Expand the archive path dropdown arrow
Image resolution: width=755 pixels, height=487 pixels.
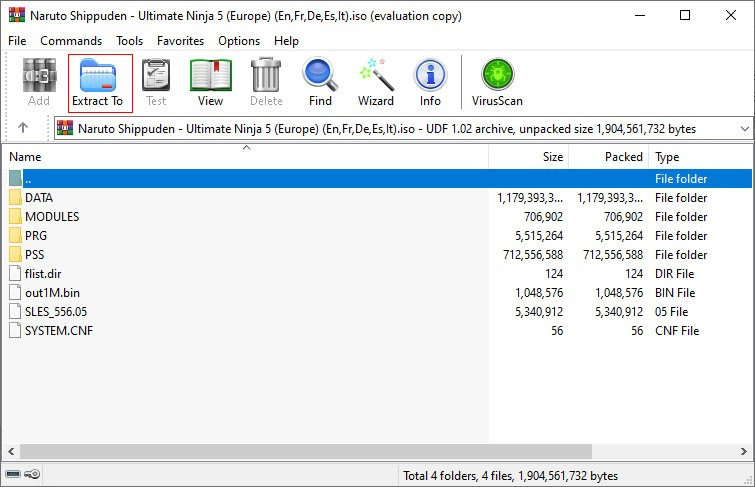coord(744,129)
